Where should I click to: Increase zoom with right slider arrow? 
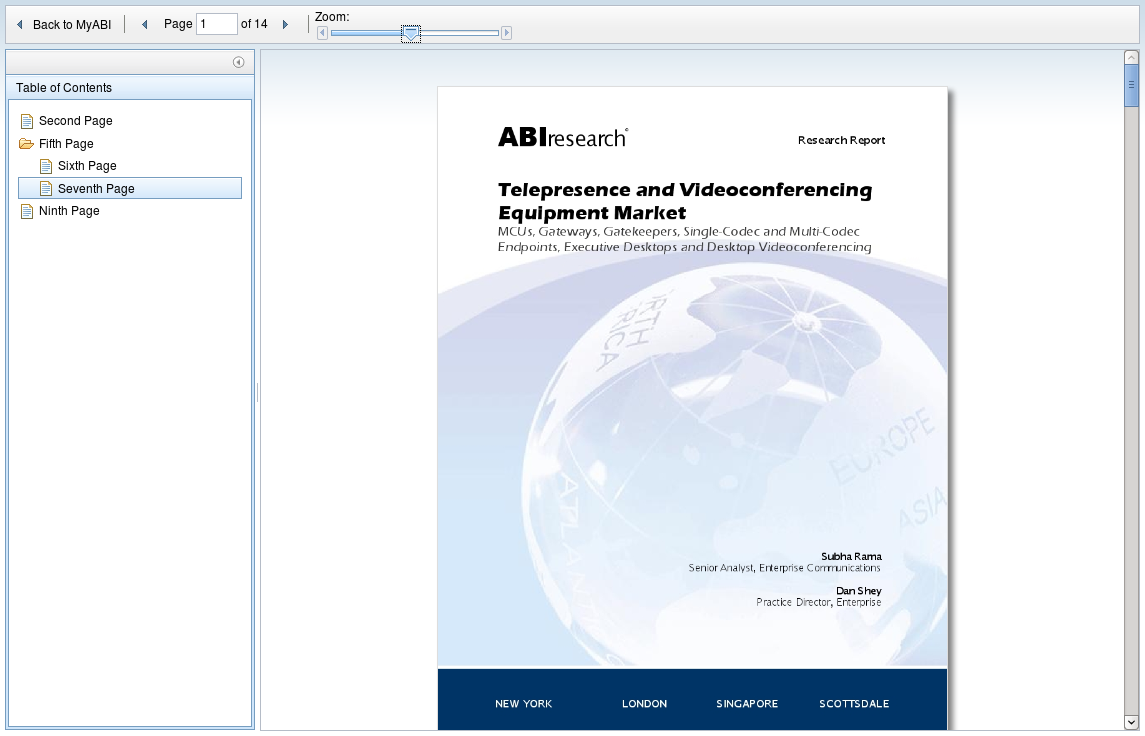[506, 33]
